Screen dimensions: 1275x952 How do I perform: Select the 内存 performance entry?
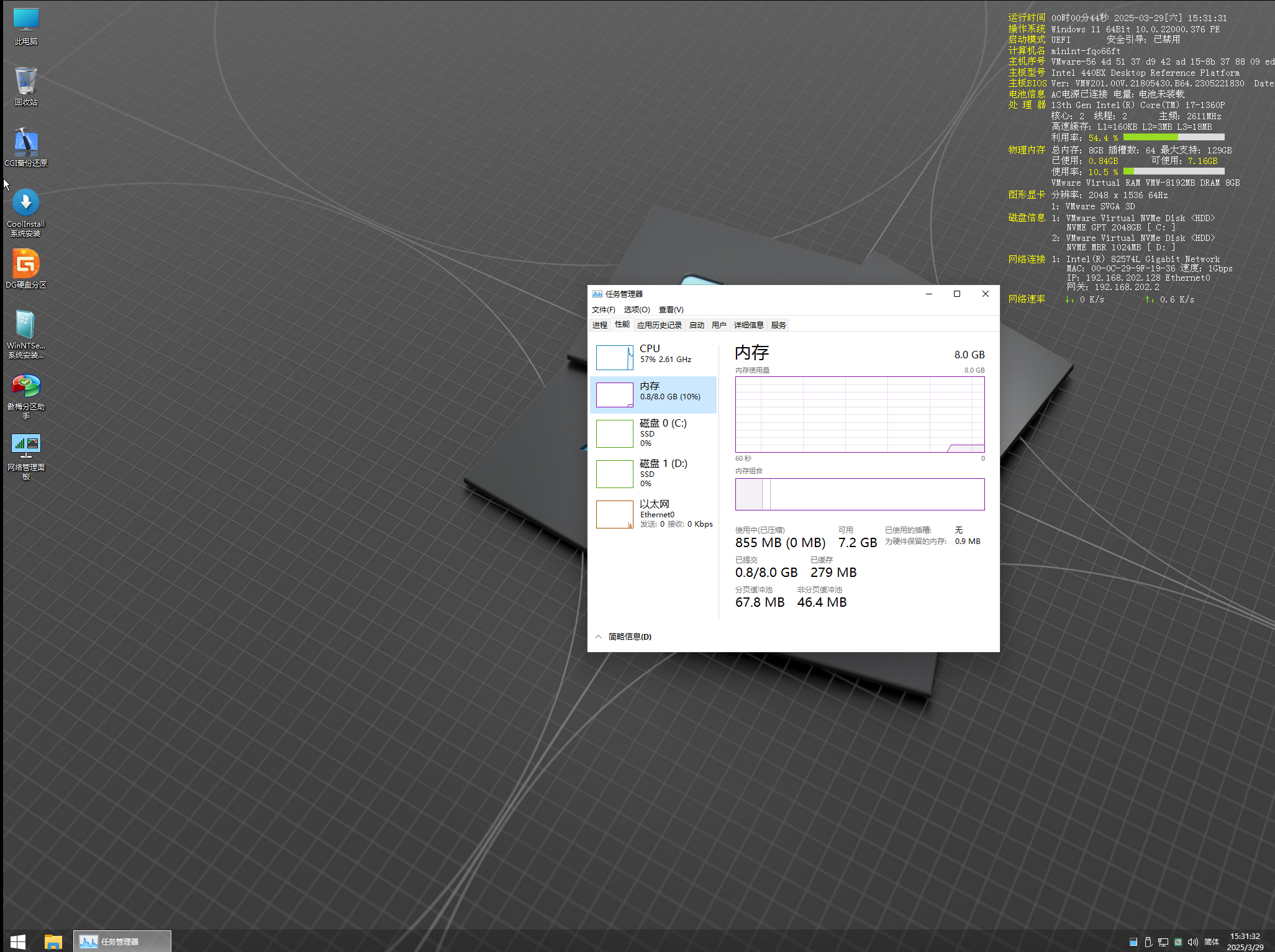[x=653, y=394]
